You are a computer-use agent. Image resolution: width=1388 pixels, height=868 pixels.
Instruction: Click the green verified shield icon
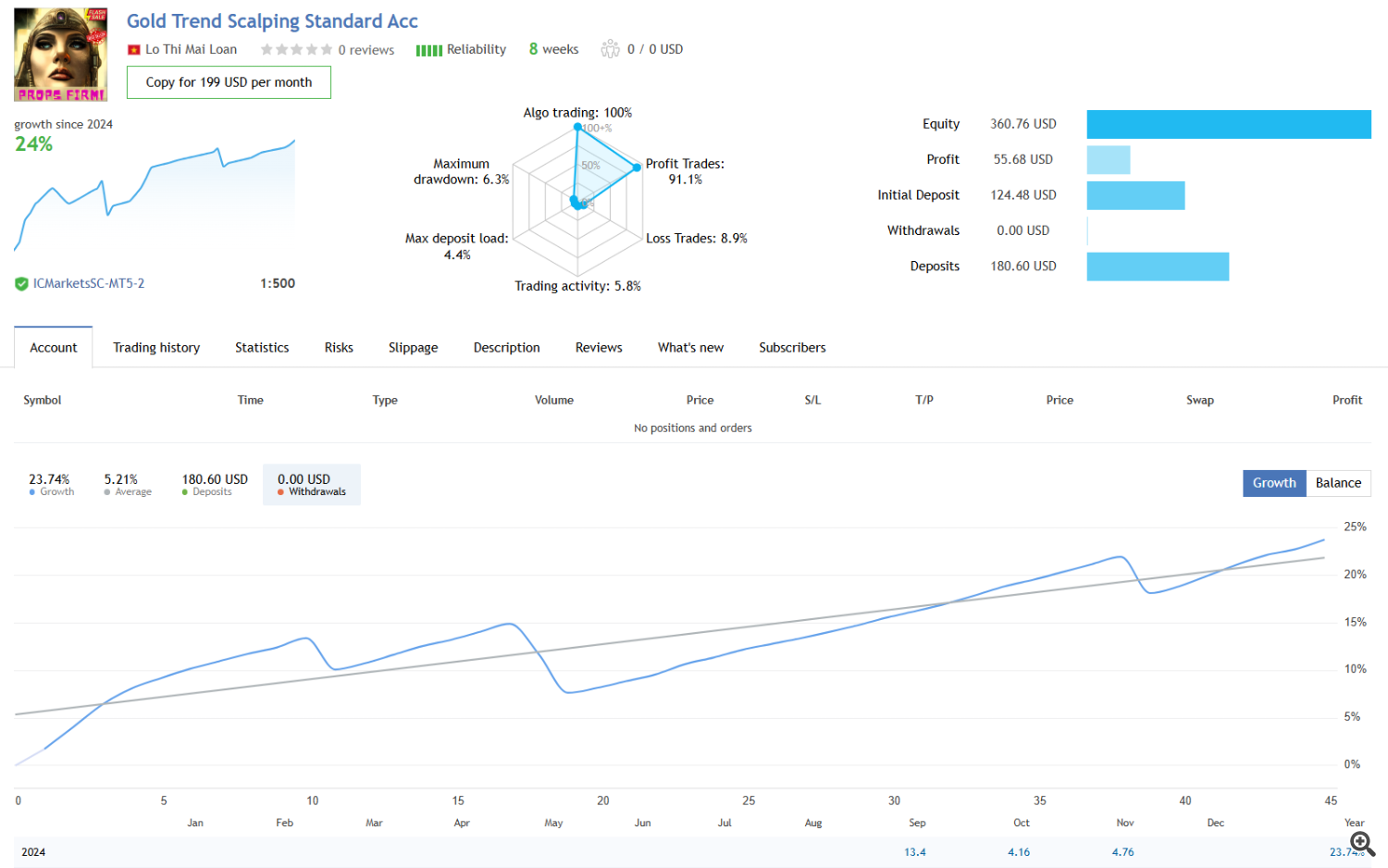coord(21,284)
